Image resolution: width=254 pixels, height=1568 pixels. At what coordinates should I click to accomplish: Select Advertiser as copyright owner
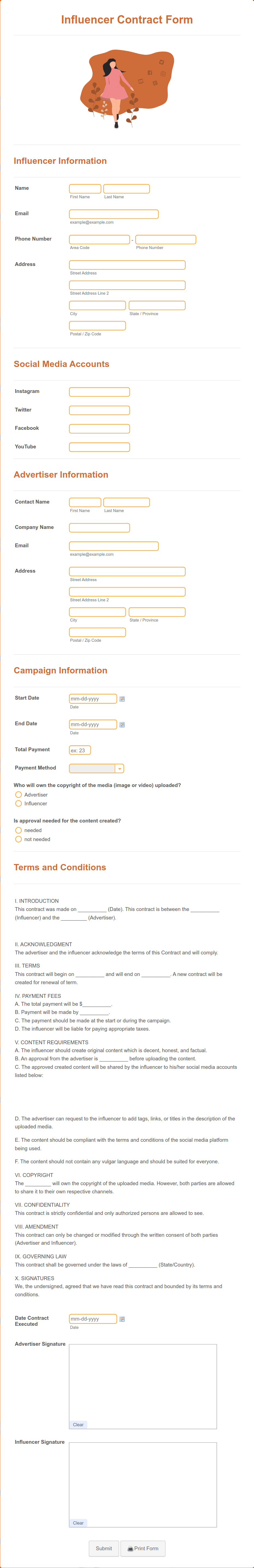point(19,794)
